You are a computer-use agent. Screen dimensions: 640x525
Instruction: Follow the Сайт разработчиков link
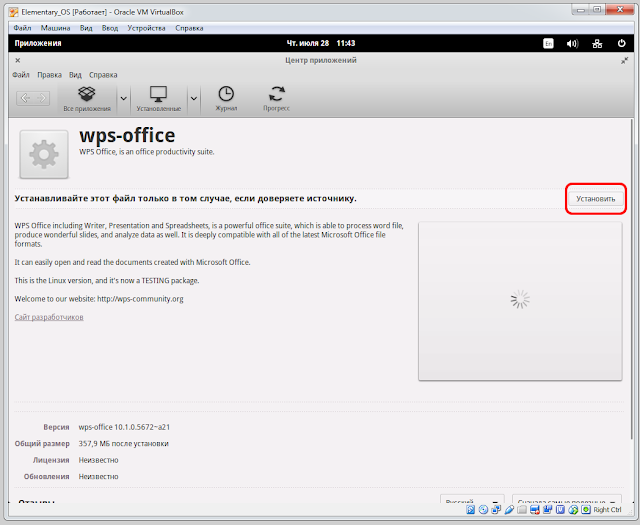click(x=49, y=317)
